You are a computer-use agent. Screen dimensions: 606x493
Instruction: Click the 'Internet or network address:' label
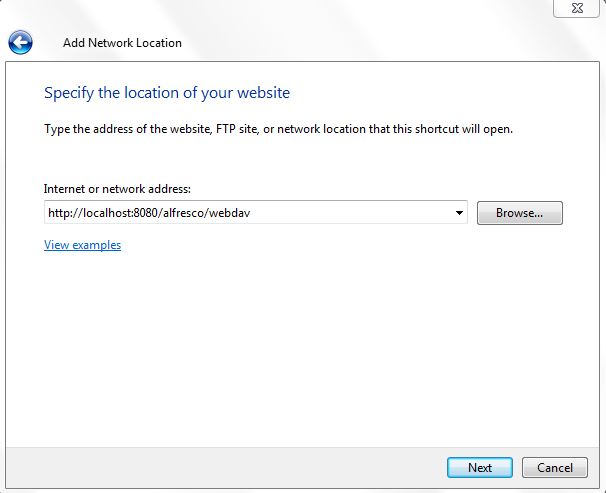point(117,188)
